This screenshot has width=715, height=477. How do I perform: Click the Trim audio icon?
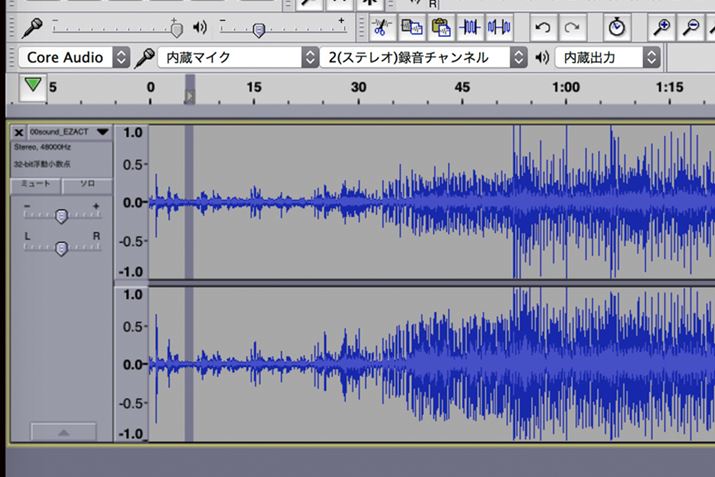tap(469, 26)
